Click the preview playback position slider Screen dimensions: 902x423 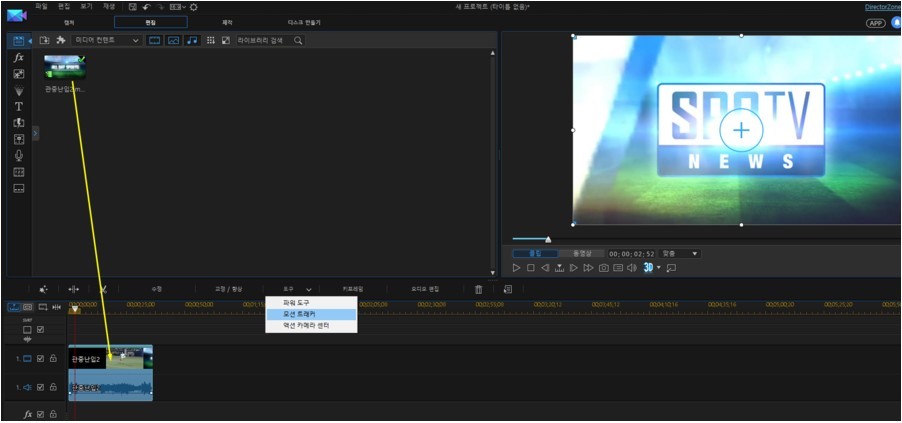pyautogui.click(x=547, y=239)
